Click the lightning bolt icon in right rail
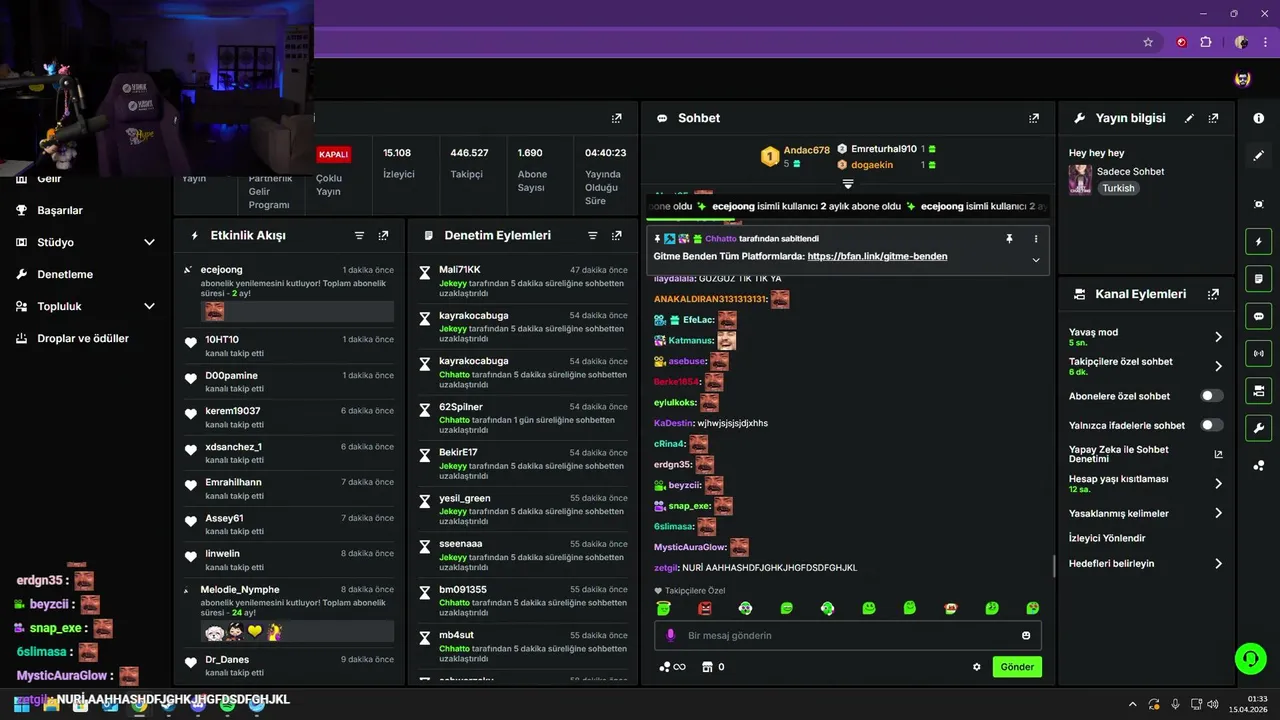1280x720 pixels. 1258,242
